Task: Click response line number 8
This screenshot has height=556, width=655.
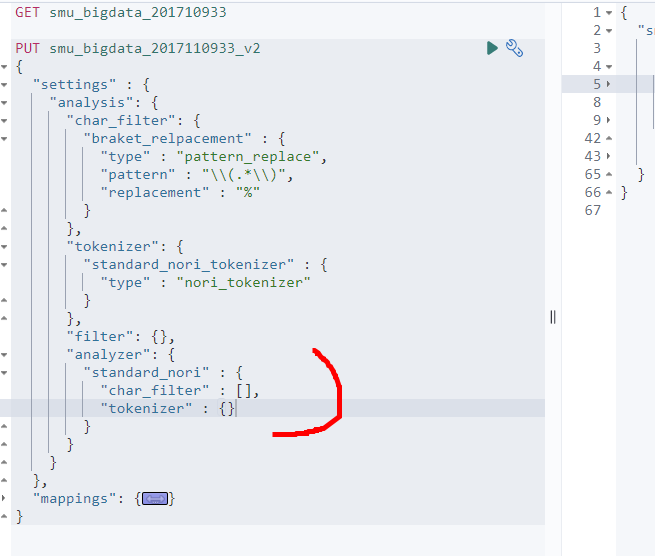Action: [x=597, y=102]
